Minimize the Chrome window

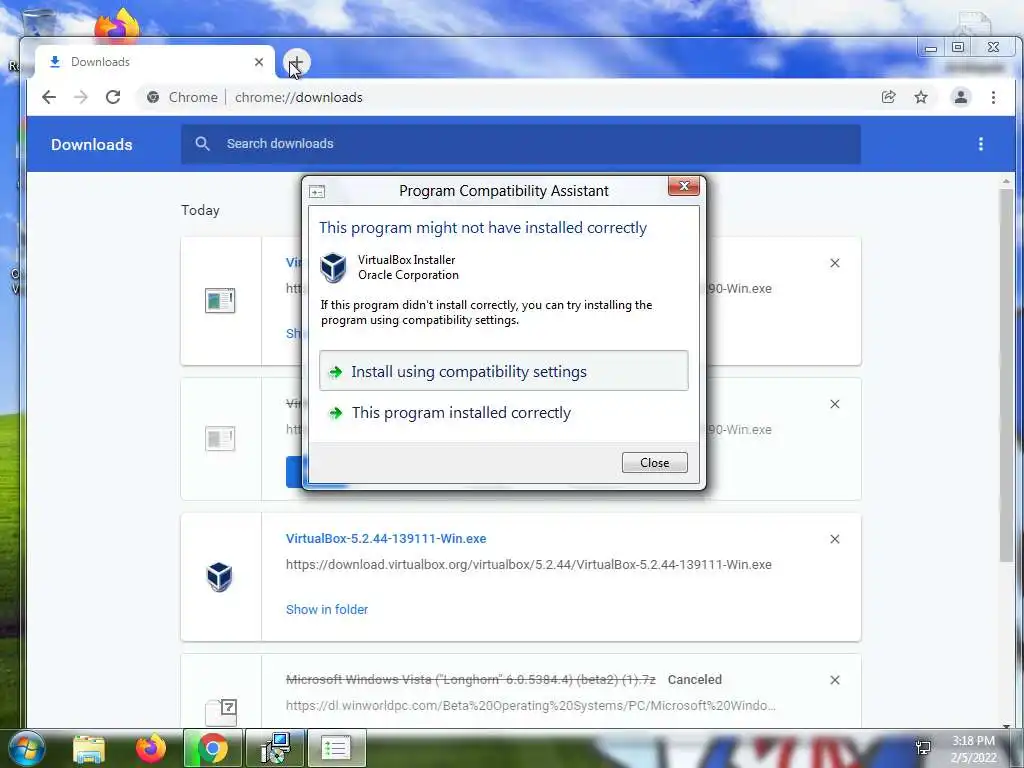(931, 48)
